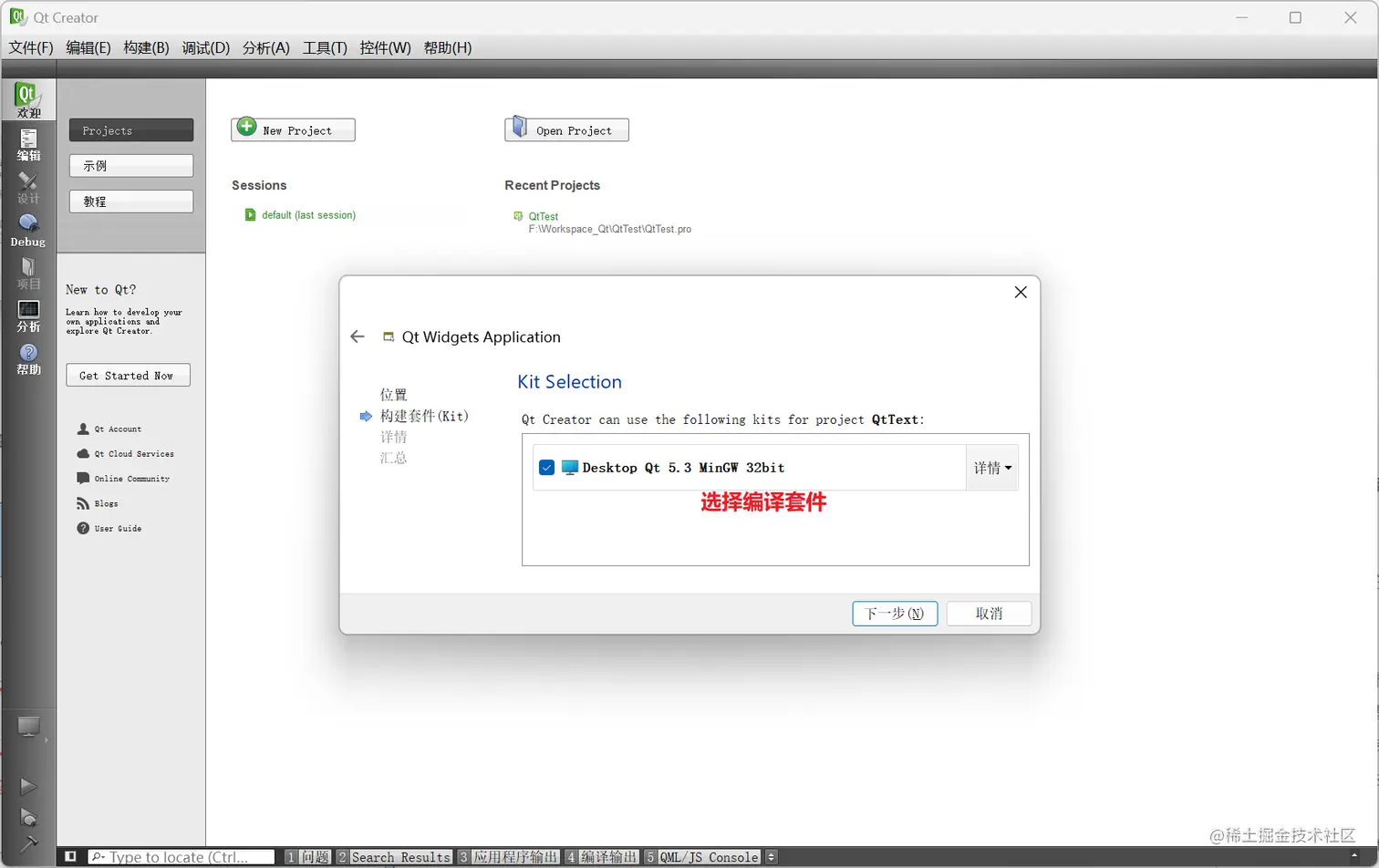This screenshot has height=868, width=1379.
Task: Select the Projects tab on welcome page
Action: point(131,130)
